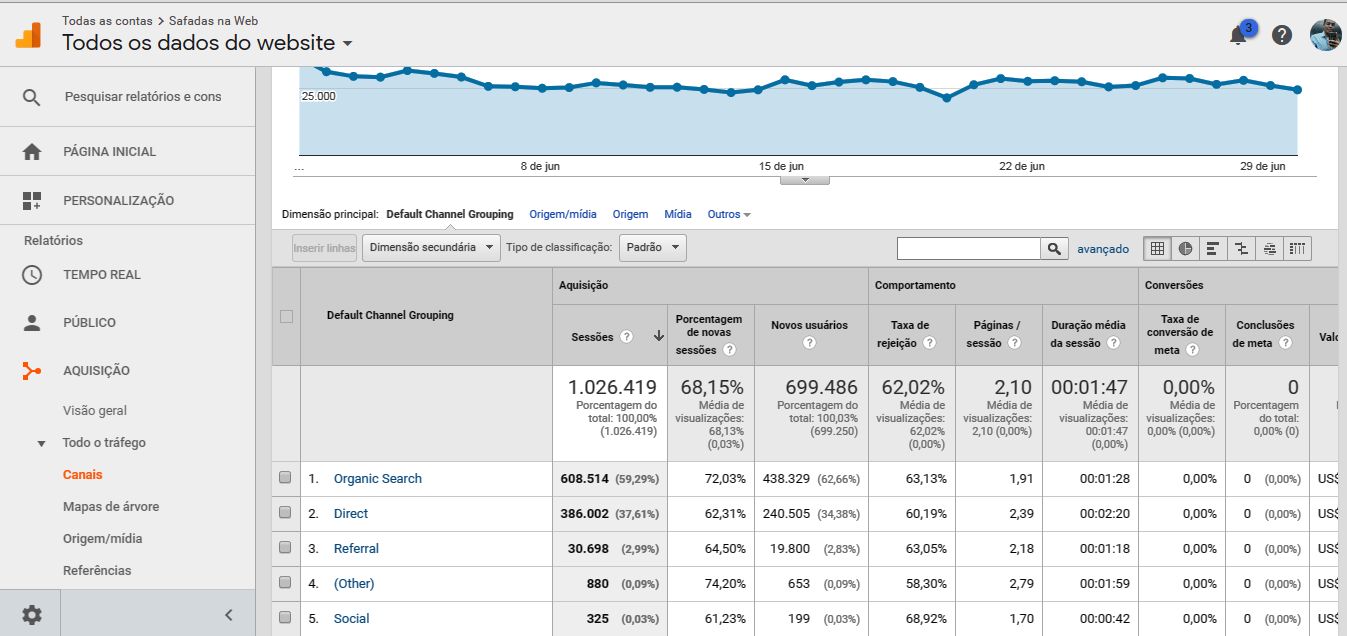
Task: Click the table search magnifier button
Action: 1054,248
